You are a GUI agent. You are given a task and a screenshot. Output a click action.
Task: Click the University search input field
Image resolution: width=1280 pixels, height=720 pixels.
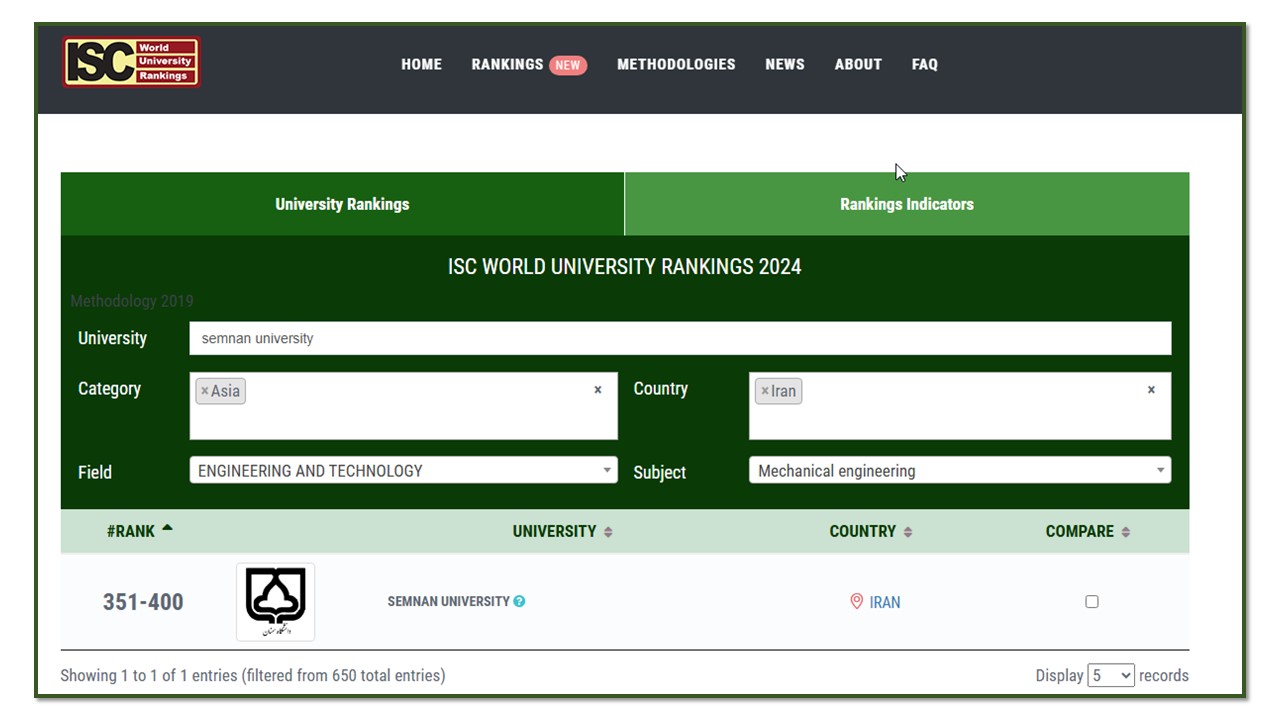click(x=680, y=338)
